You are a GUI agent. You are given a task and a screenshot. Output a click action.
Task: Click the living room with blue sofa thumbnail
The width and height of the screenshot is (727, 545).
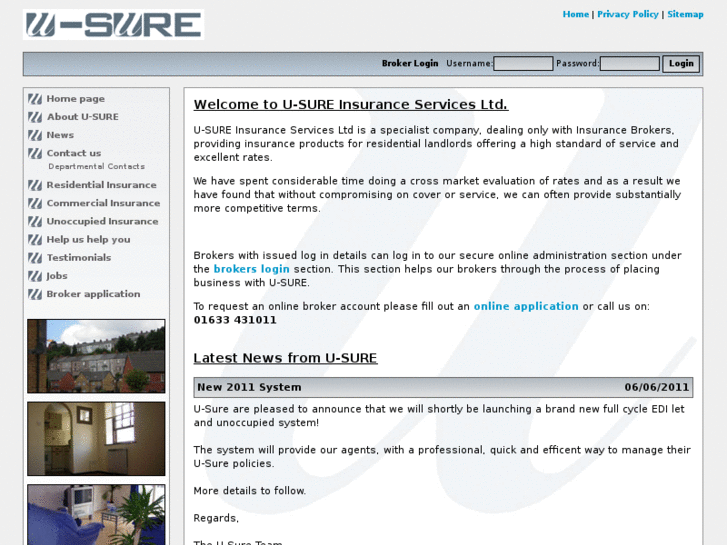coord(96,515)
